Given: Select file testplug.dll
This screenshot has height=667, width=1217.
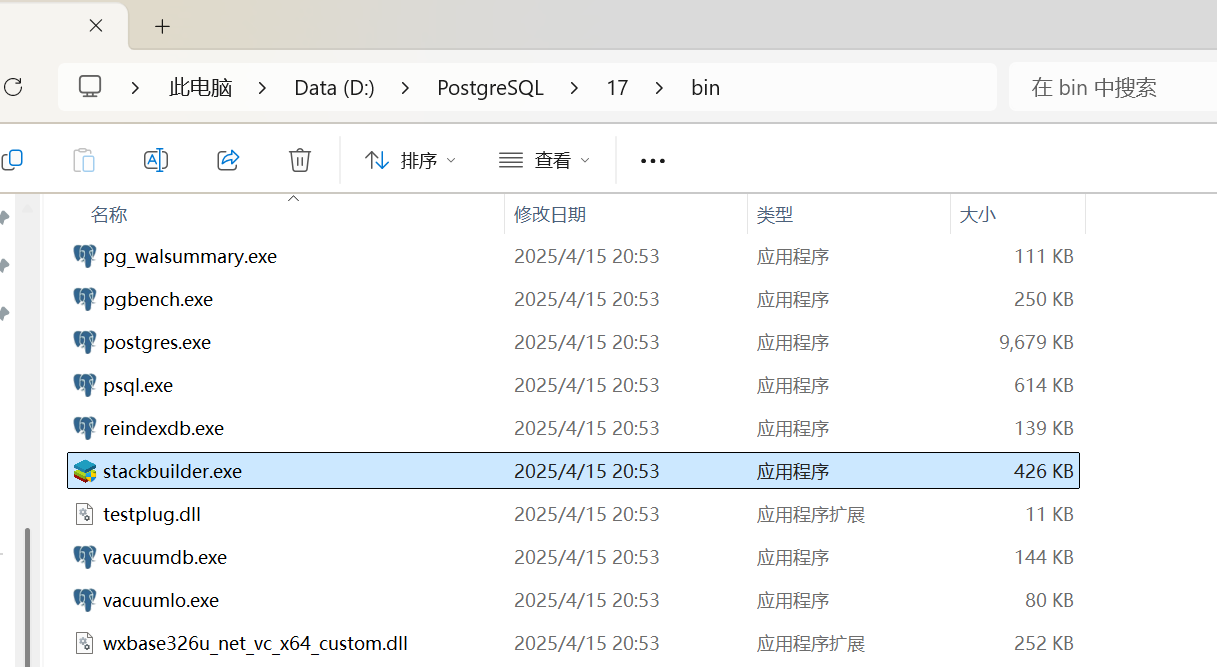Looking at the screenshot, I should pyautogui.click(x=152, y=514).
